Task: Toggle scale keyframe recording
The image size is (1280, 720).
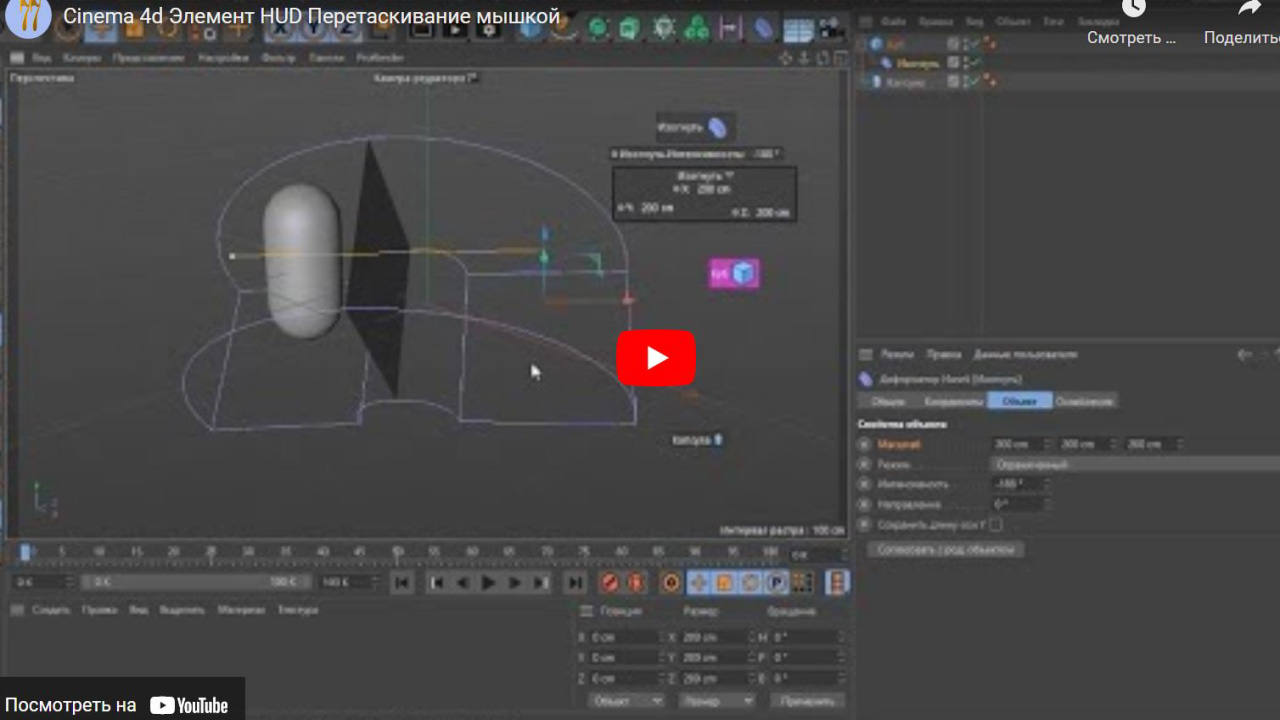Action: tap(725, 582)
